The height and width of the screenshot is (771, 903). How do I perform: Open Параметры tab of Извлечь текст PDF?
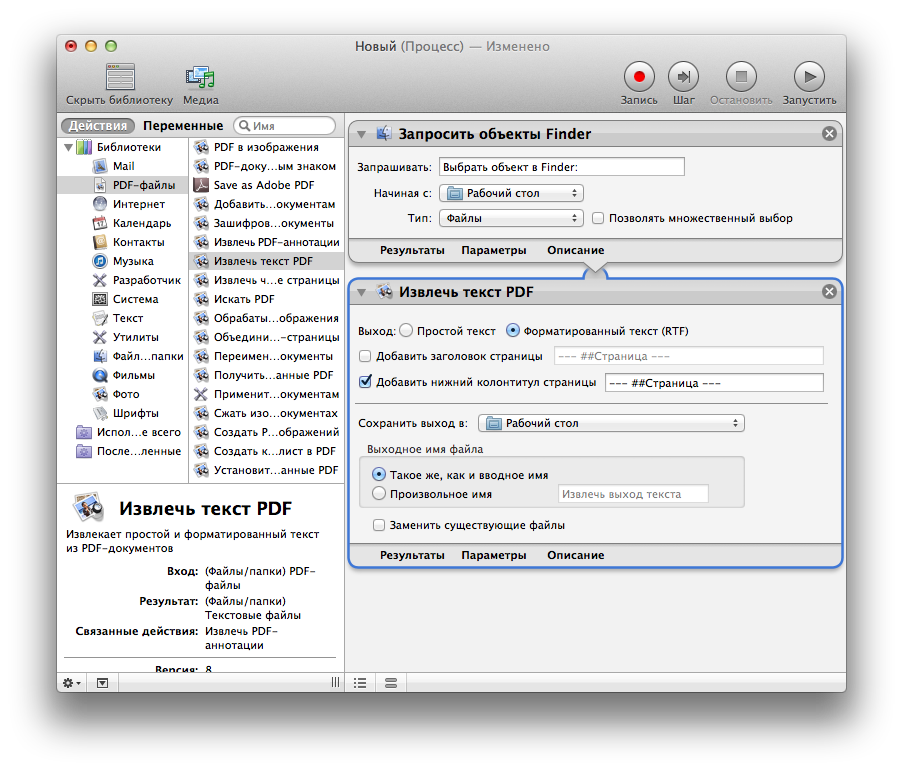494,555
